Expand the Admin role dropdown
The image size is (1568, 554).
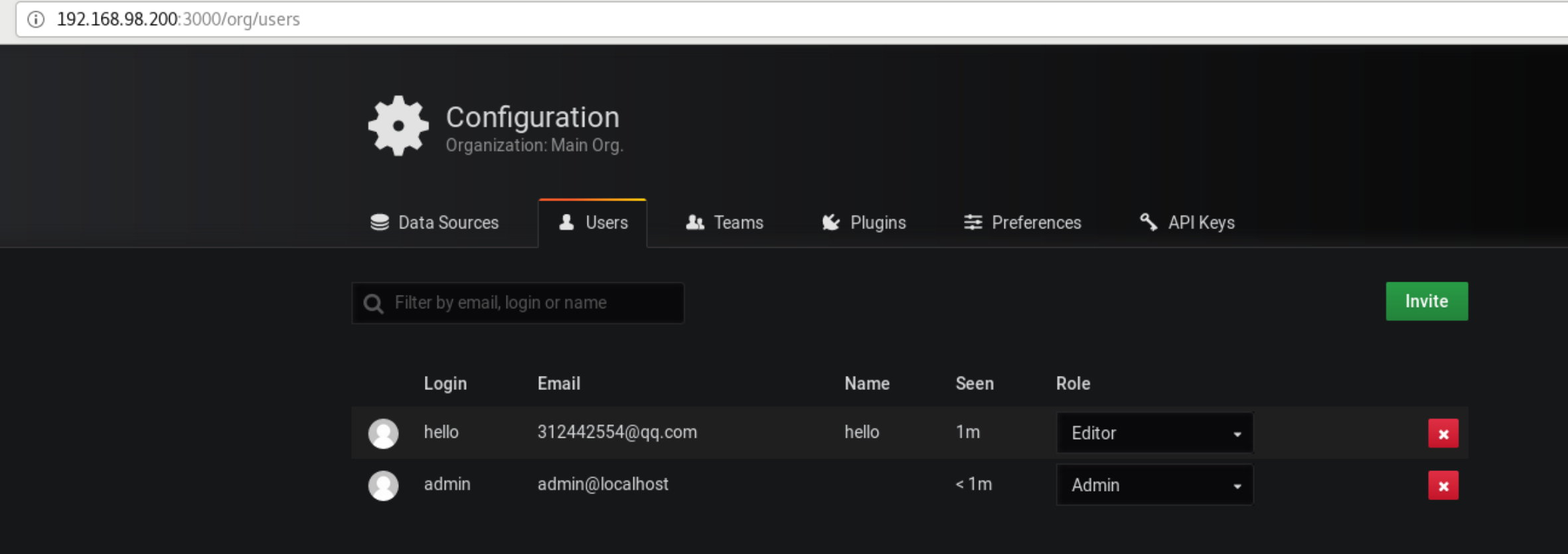click(x=1154, y=485)
